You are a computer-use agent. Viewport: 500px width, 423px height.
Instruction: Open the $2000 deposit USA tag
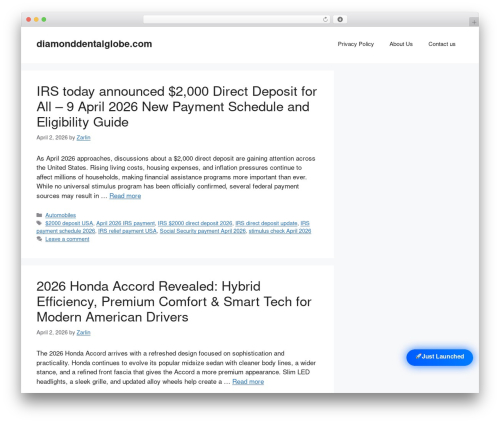click(69, 223)
